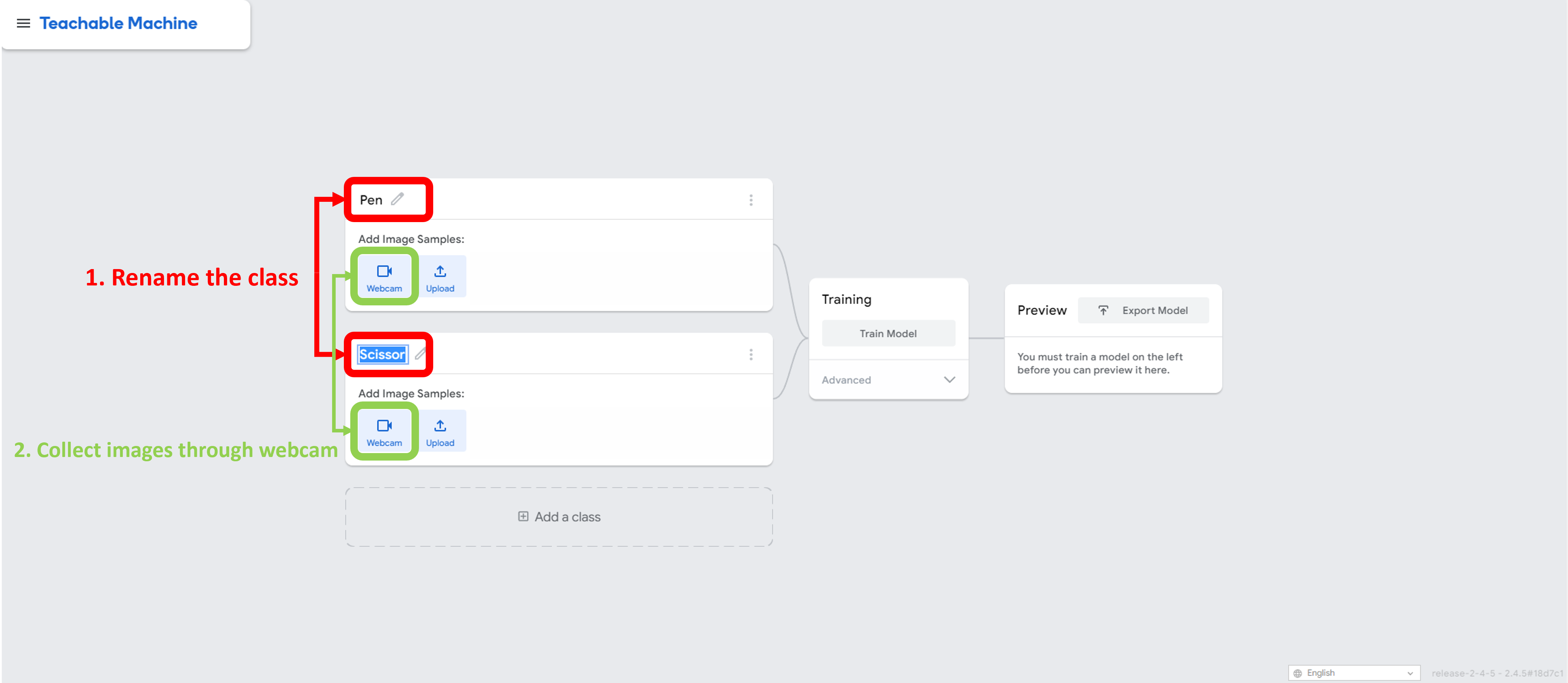Open the hamburger menu icon

(23, 23)
